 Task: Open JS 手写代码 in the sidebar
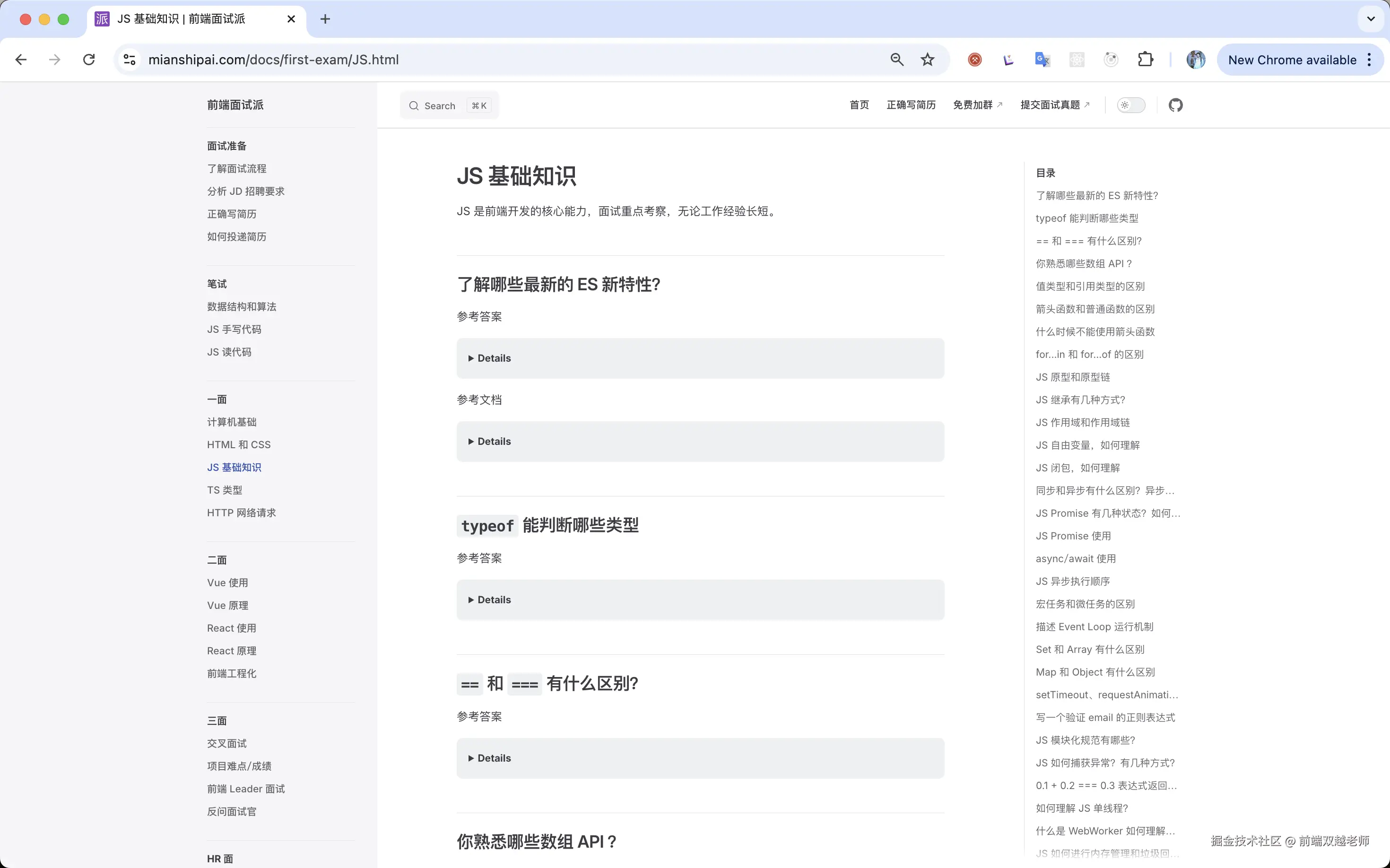click(x=233, y=329)
